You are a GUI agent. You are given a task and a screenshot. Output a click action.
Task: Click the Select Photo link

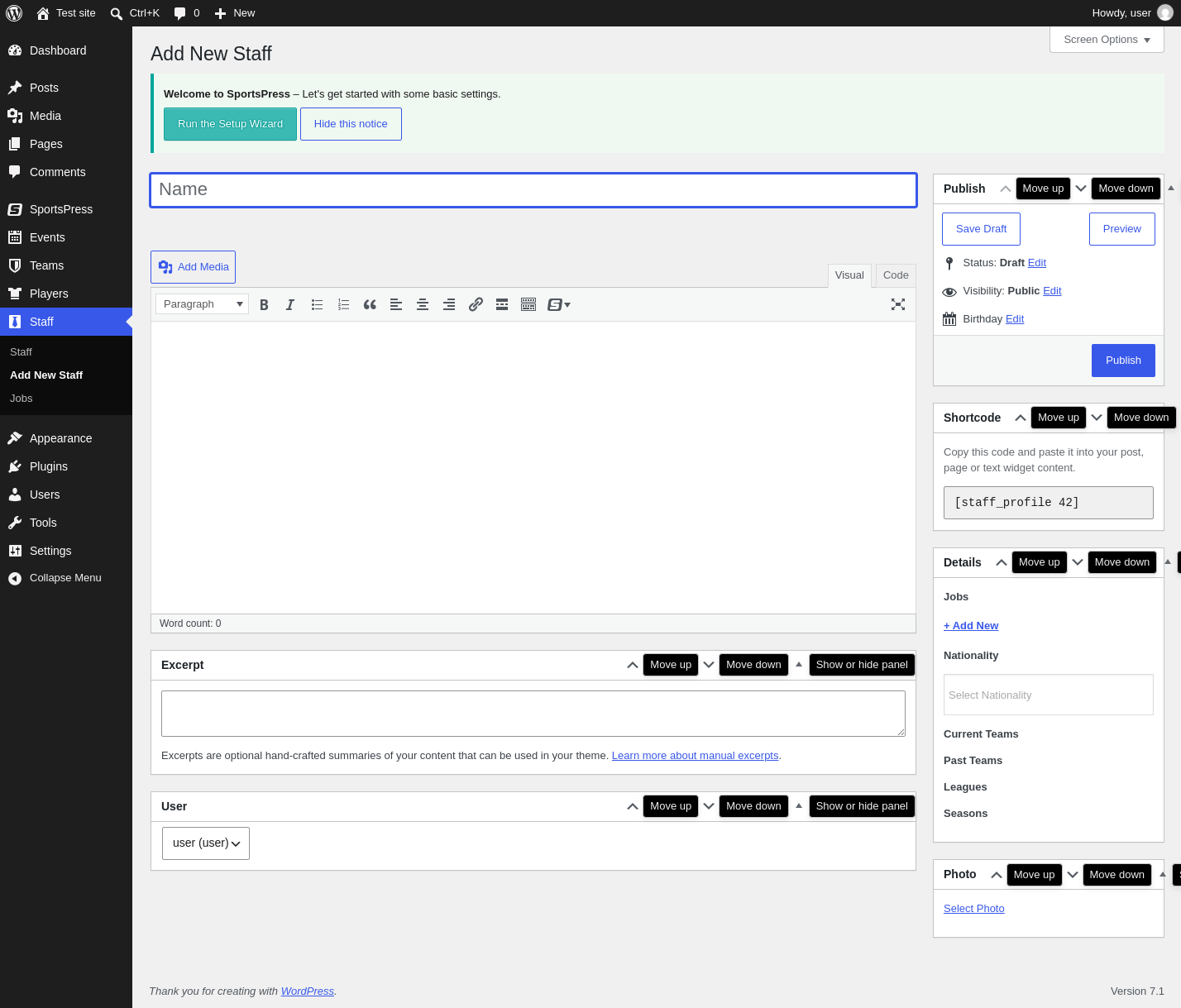point(974,909)
